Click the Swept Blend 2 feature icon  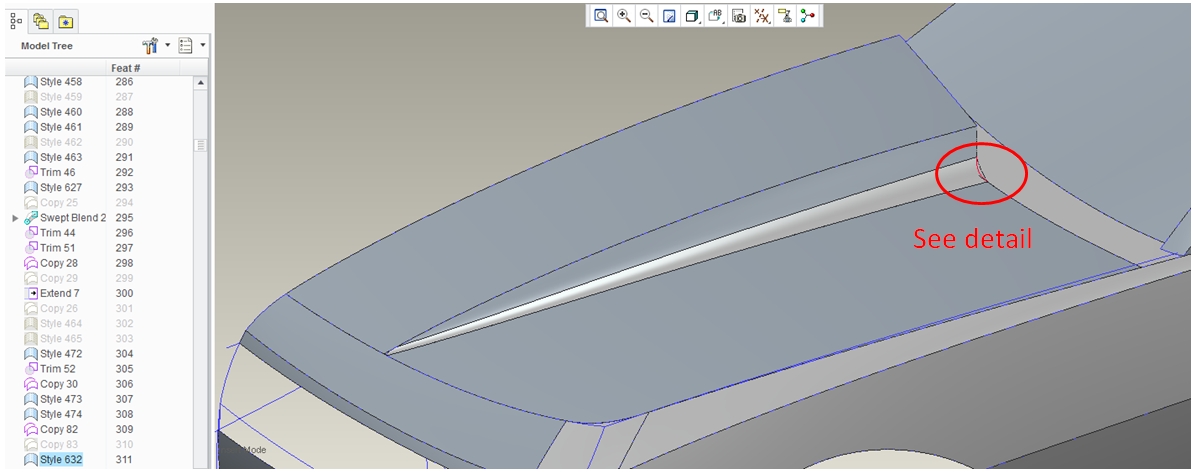point(30,218)
